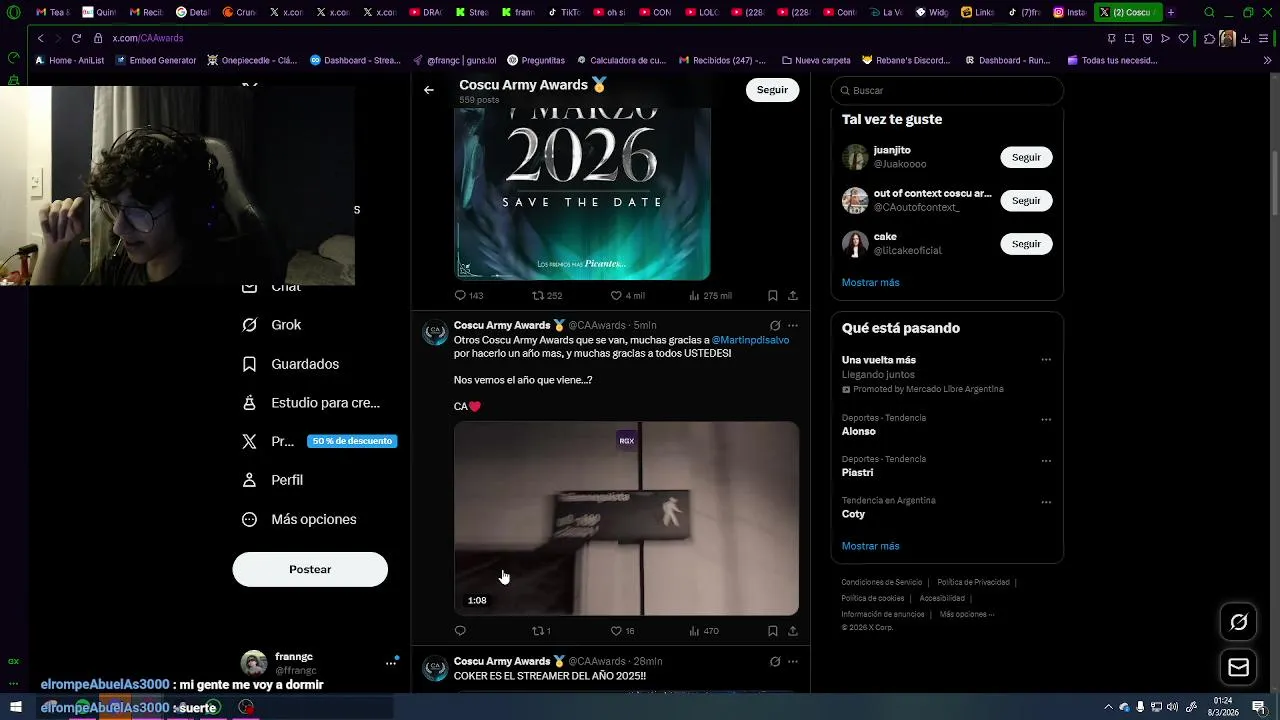Open the more options menu on the 28min post

point(793,661)
